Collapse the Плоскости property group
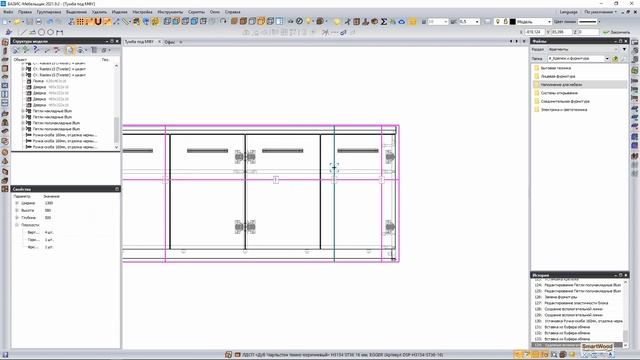640x360 pixels. click(17, 225)
